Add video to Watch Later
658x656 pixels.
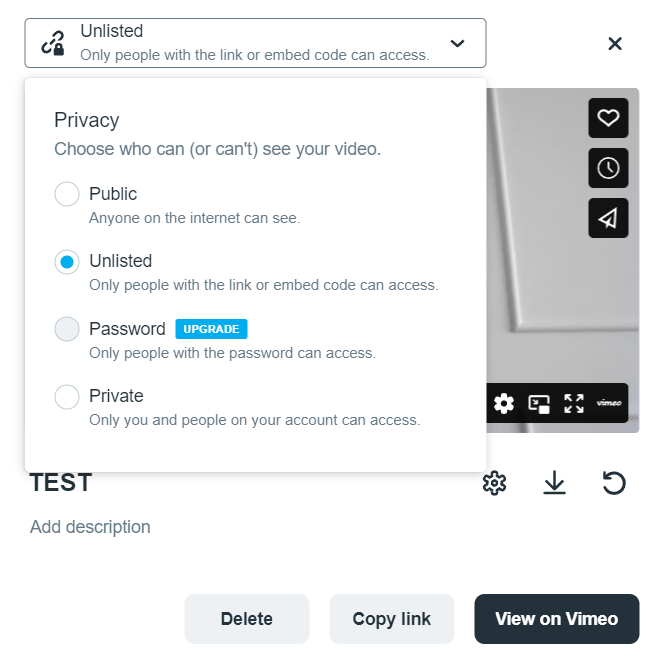click(608, 168)
